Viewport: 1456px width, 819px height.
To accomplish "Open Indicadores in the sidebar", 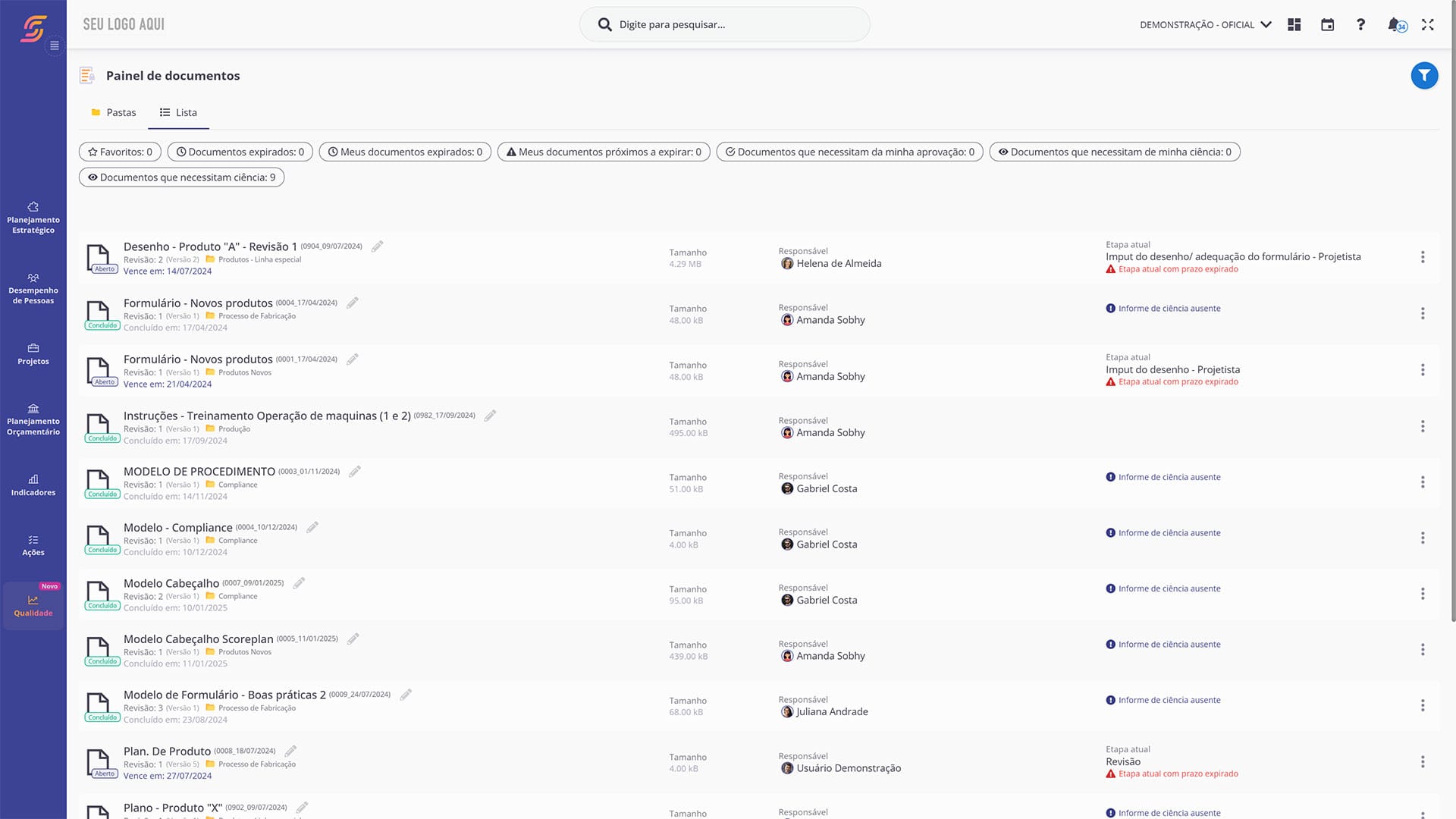I will (33, 485).
